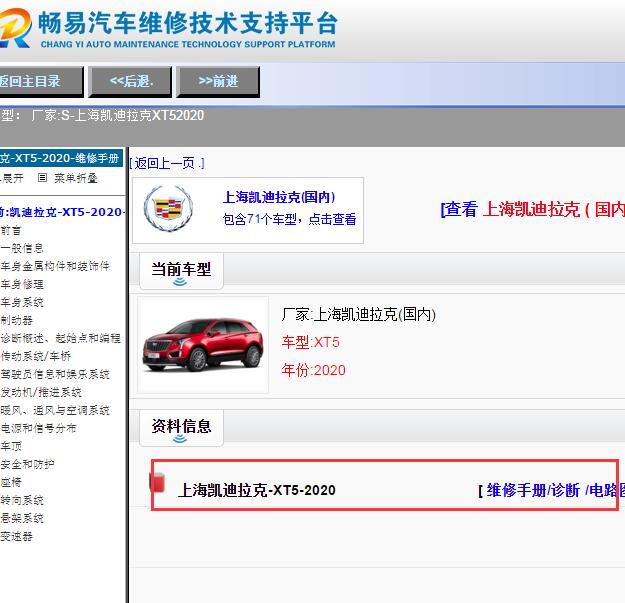Open 车身系统 tree entry
Screen dimensions: 625x603
22,302
